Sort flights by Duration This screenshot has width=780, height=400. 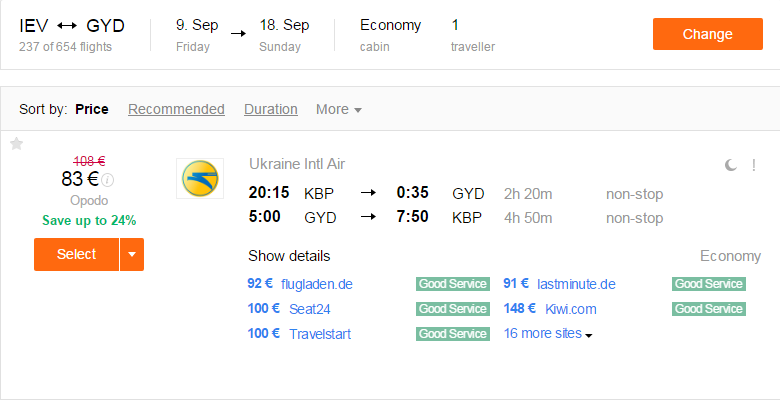click(x=271, y=109)
